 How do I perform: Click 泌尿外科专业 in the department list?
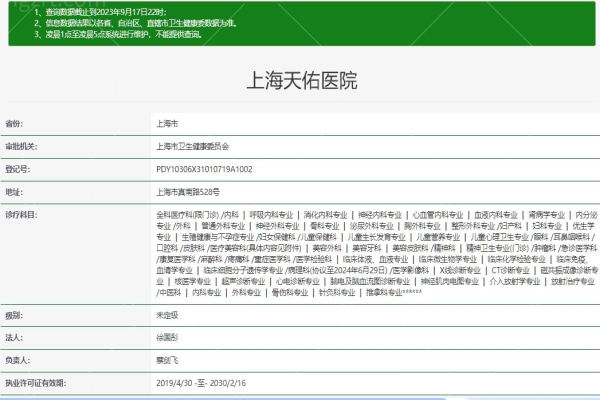tap(372, 226)
